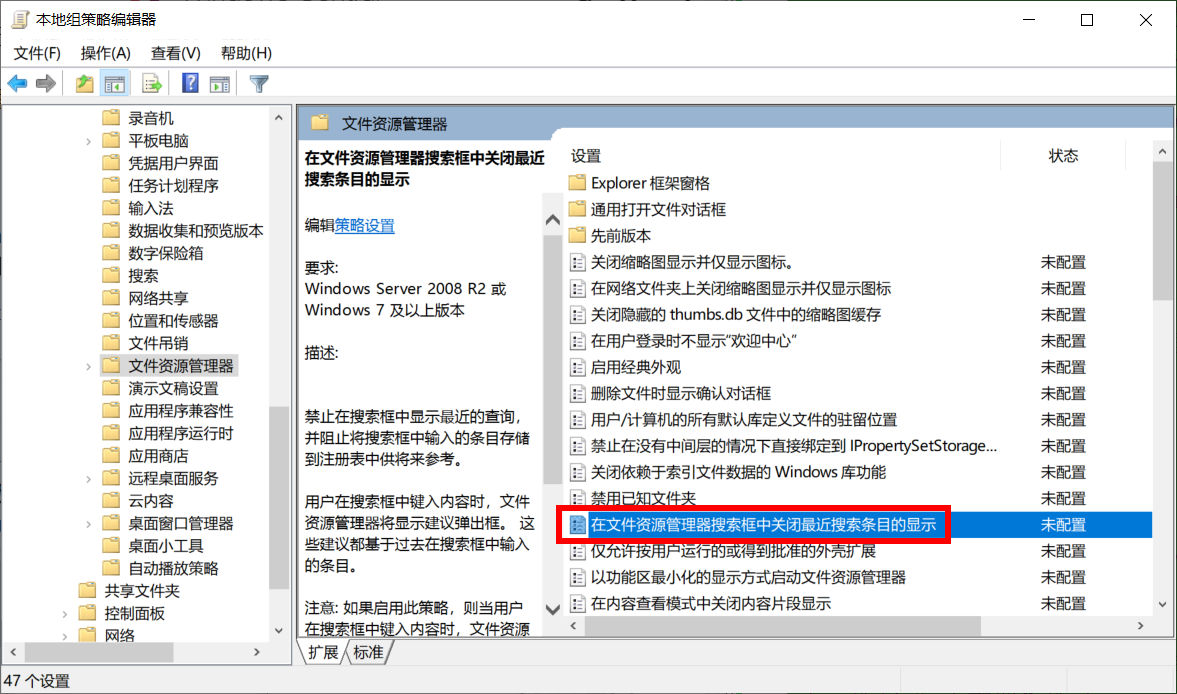Click the Export list toolbar icon
The width and height of the screenshot is (1177, 694).
pyautogui.click(x=150, y=83)
